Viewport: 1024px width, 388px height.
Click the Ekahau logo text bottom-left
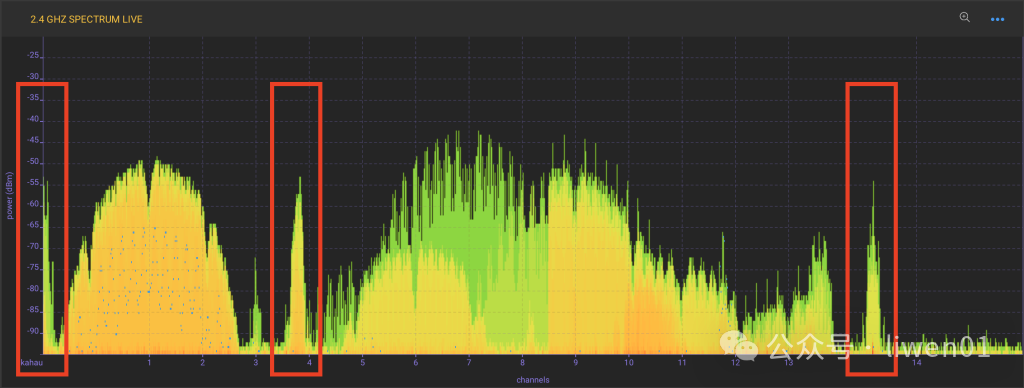coord(31,363)
